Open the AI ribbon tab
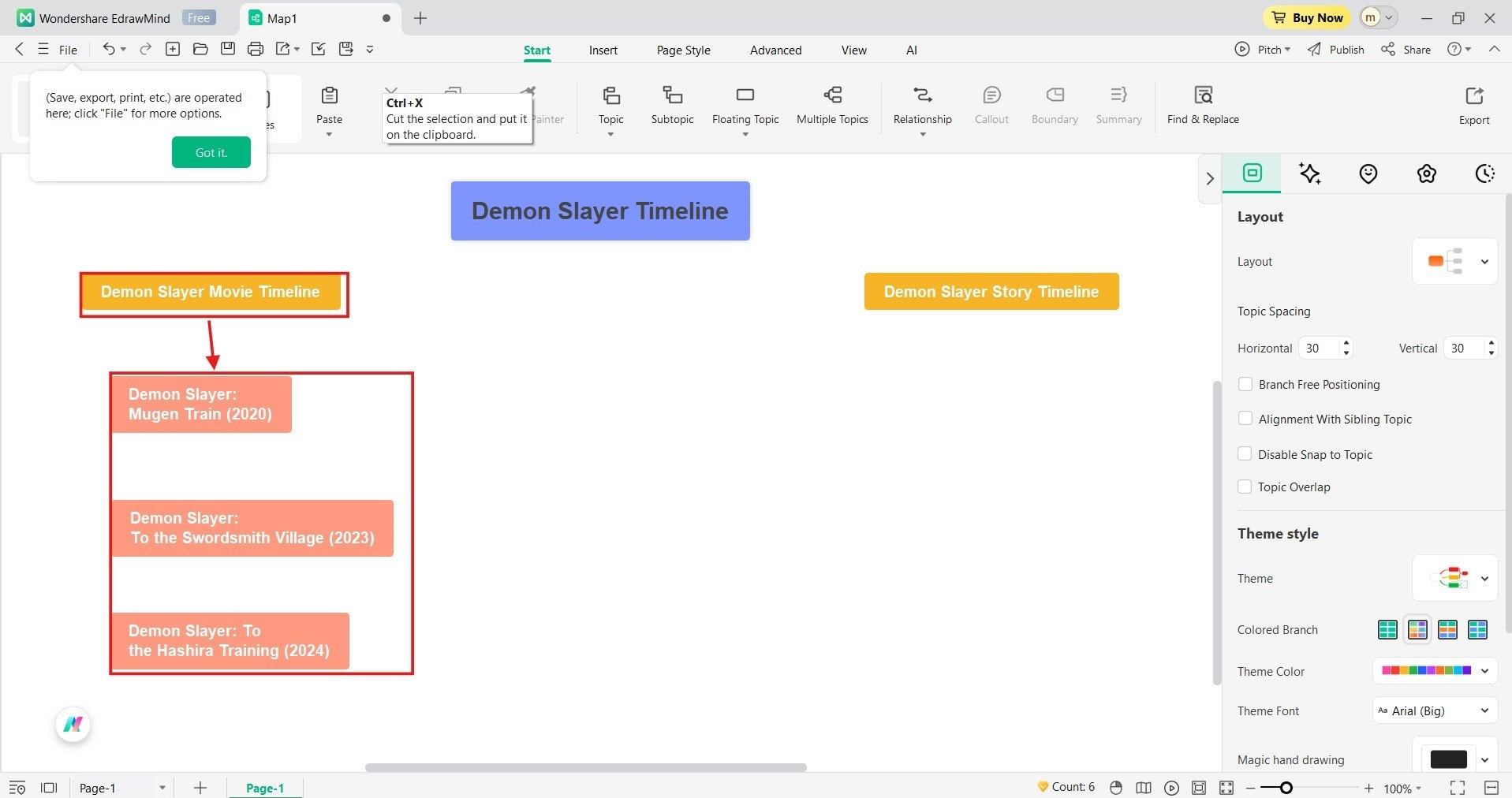Image resolution: width=1512 pixels, height=798 pixels. pyautogui.click(x=912, y=50)
